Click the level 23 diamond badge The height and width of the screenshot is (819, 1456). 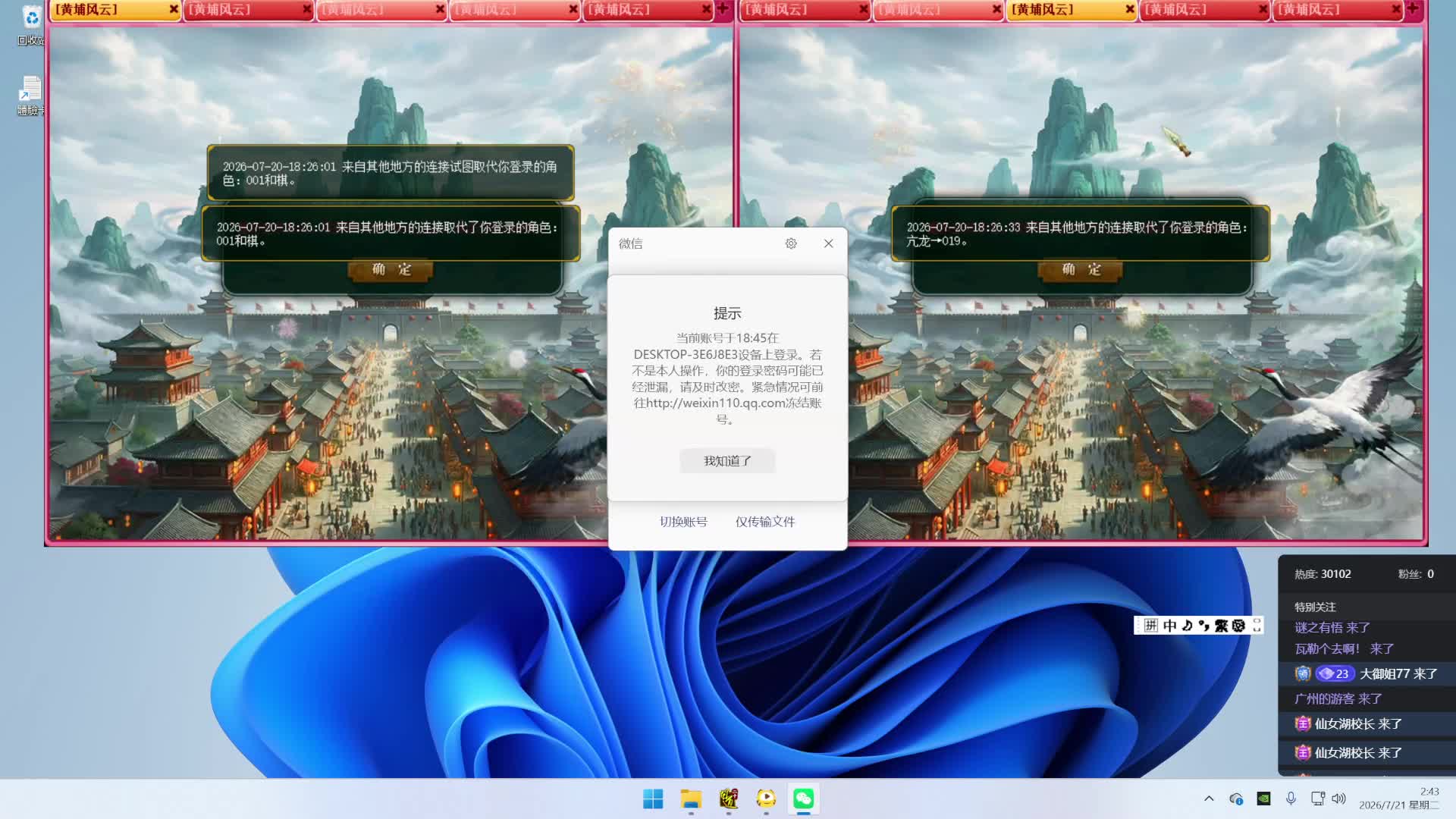click(x=1335, y=674)
